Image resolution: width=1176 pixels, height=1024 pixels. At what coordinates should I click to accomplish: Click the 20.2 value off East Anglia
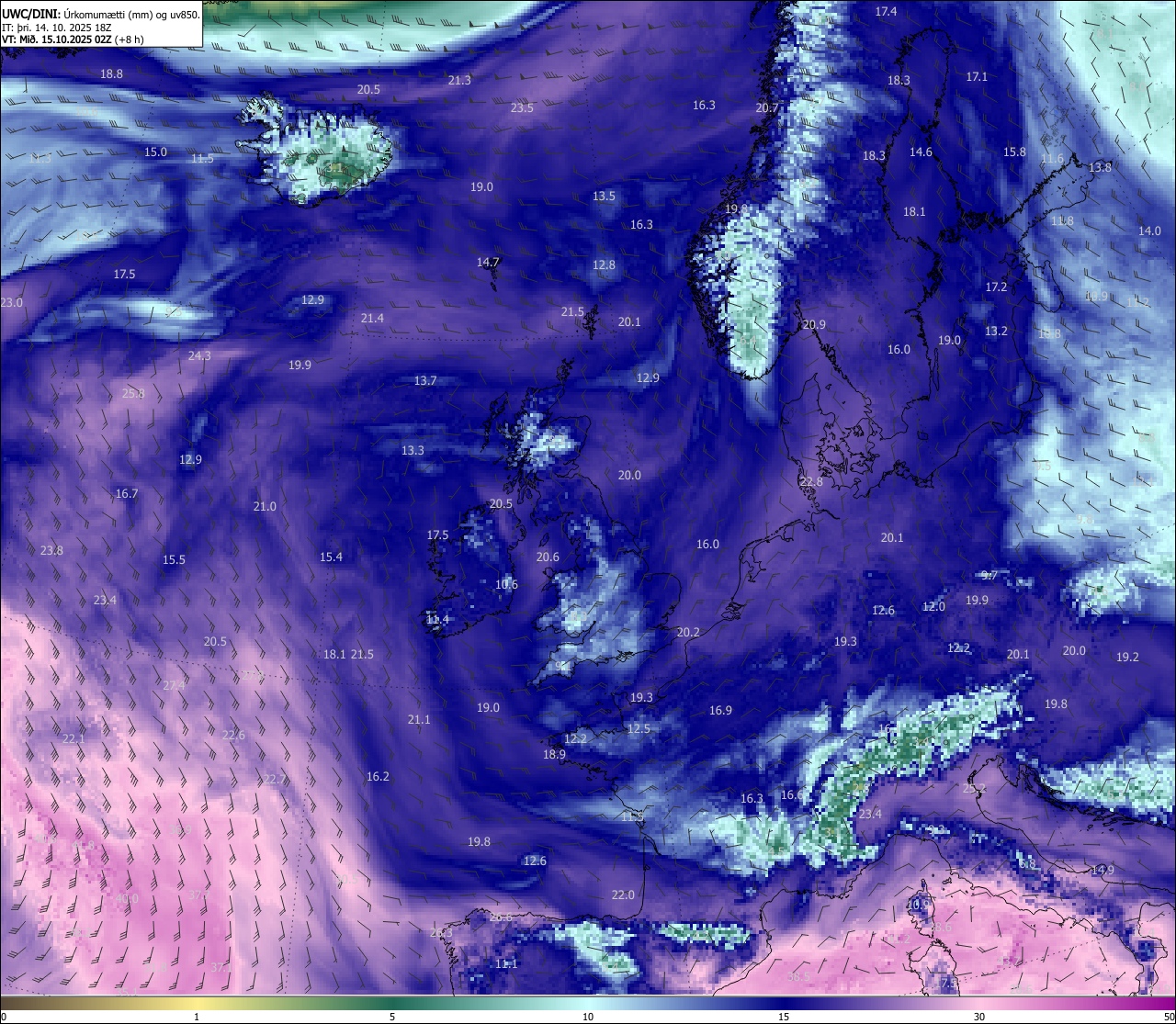click(688, 632)
